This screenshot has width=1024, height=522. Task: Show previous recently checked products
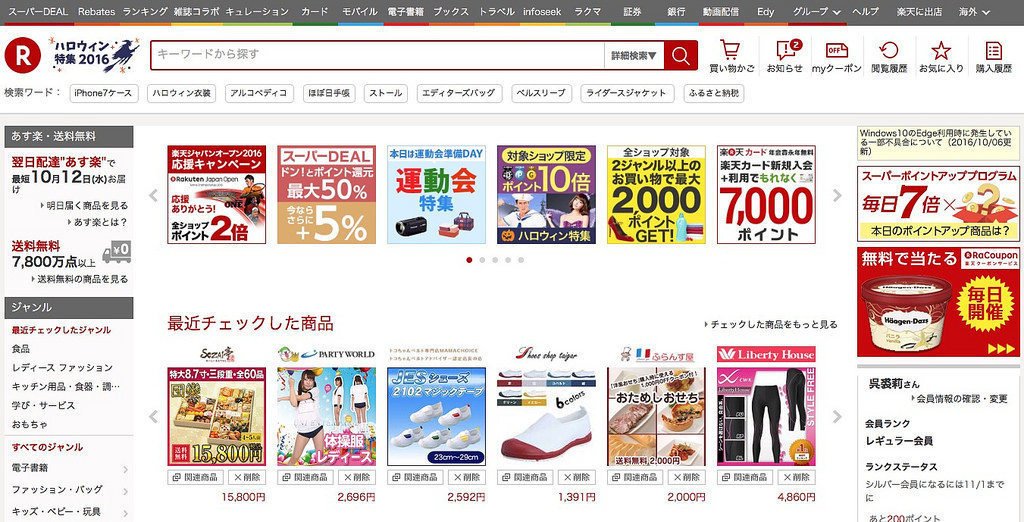tap(153, 417)
